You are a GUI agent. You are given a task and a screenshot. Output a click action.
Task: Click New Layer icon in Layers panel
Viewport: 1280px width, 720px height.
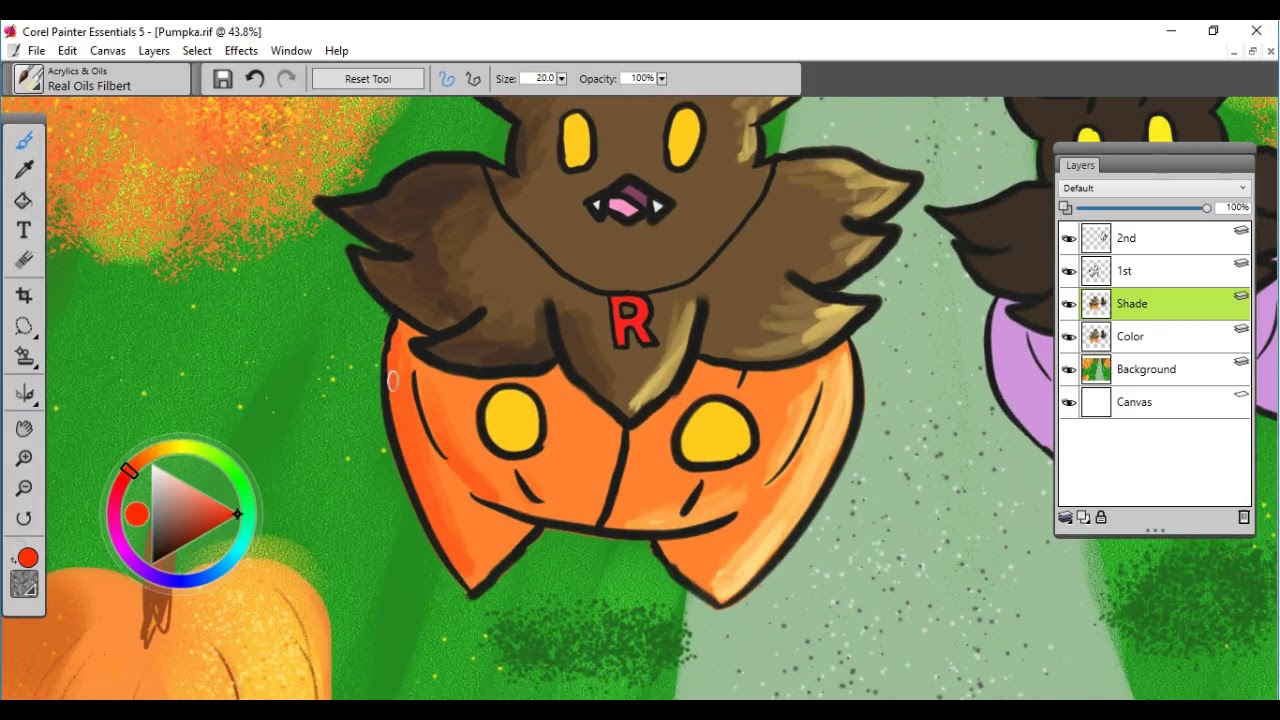[1083, 517]
